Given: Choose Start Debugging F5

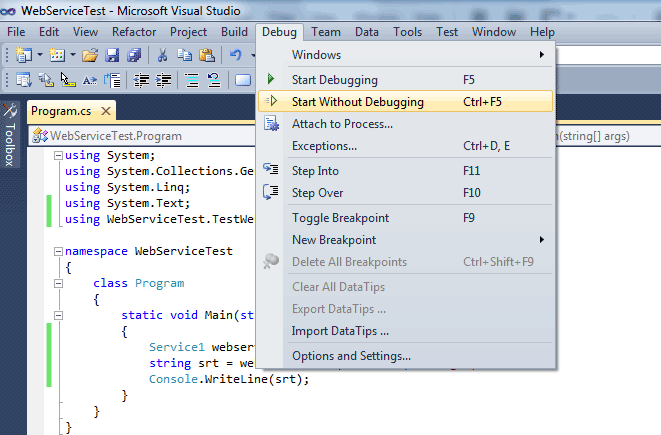Looking at the screenshot, I should (x=406, y=80).
